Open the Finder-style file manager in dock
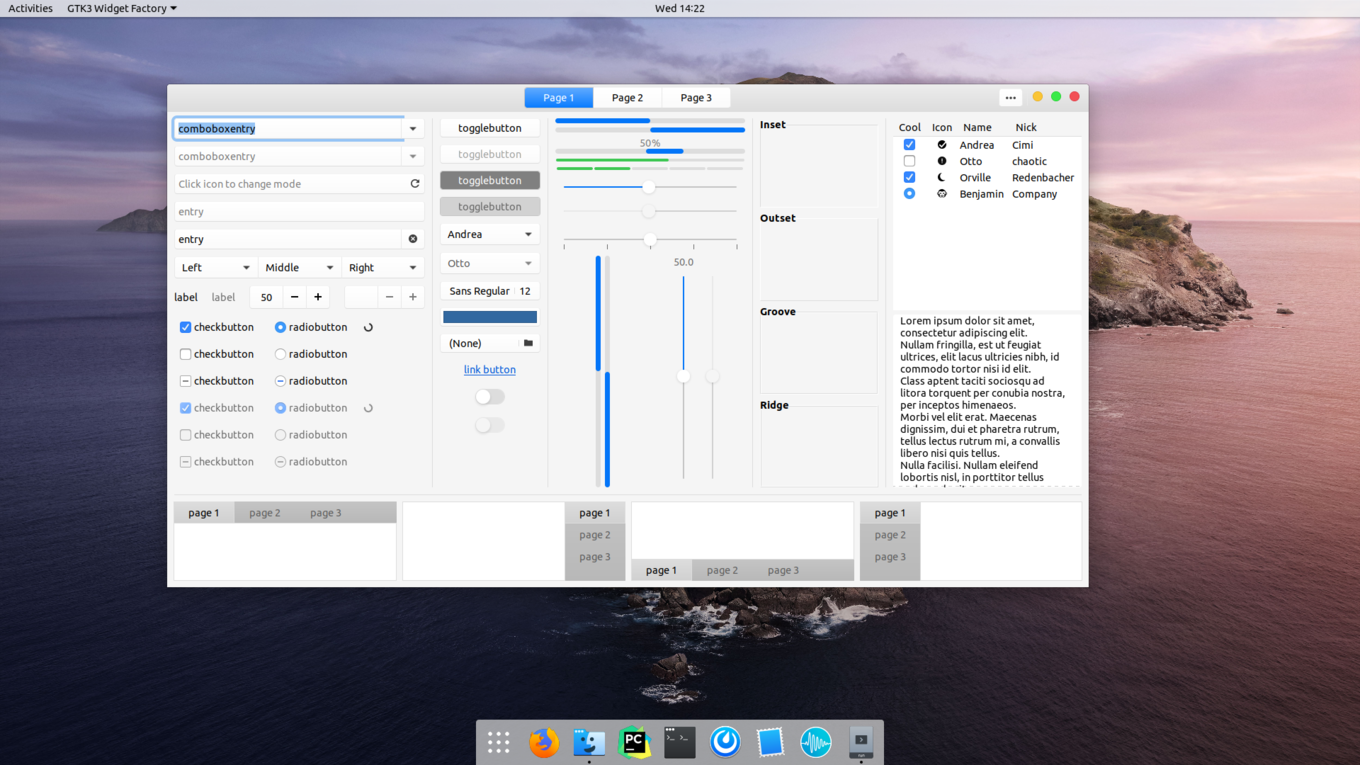1360x765 pixels. 589,742
